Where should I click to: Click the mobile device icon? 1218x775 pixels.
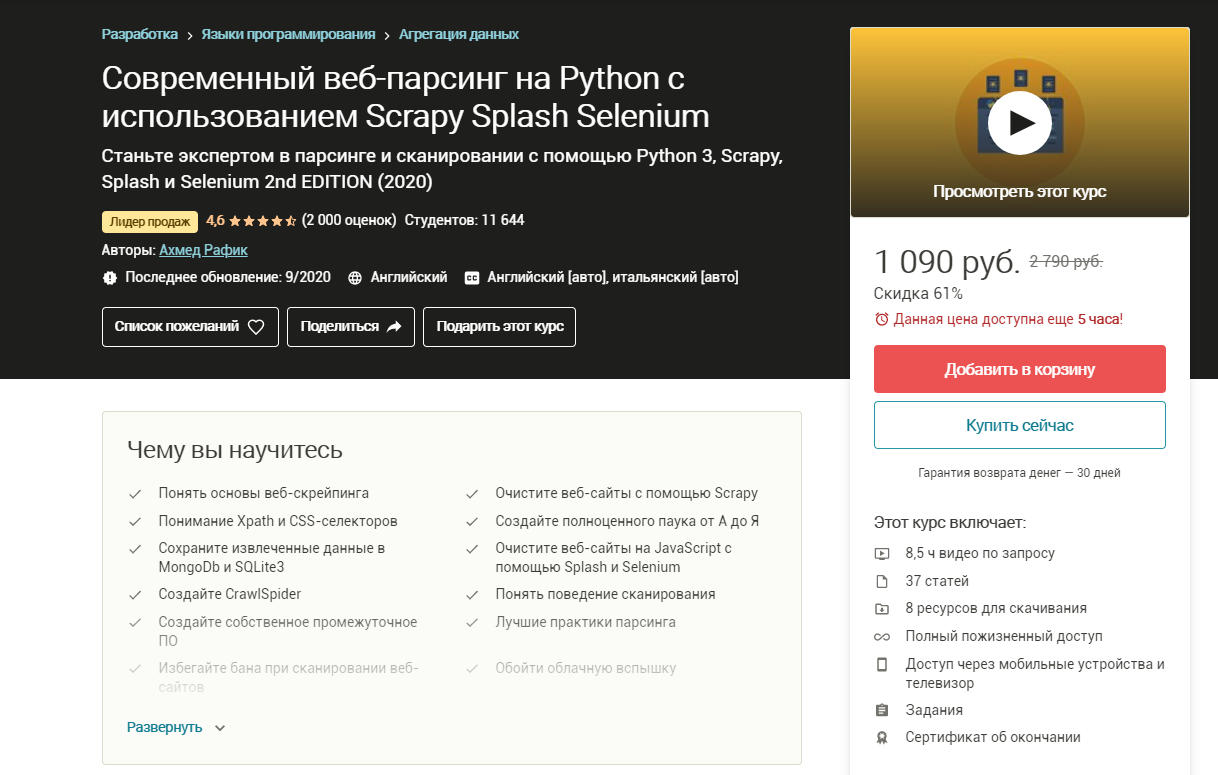tap(881, 664)
